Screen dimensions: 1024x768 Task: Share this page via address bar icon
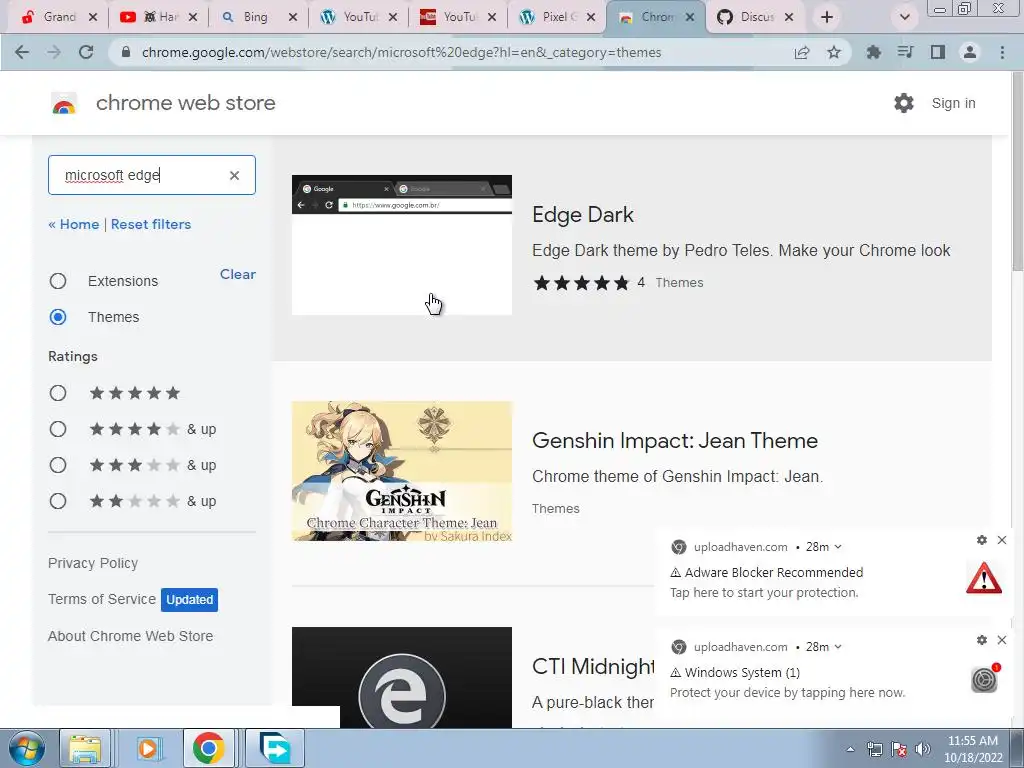click(801, 52)
